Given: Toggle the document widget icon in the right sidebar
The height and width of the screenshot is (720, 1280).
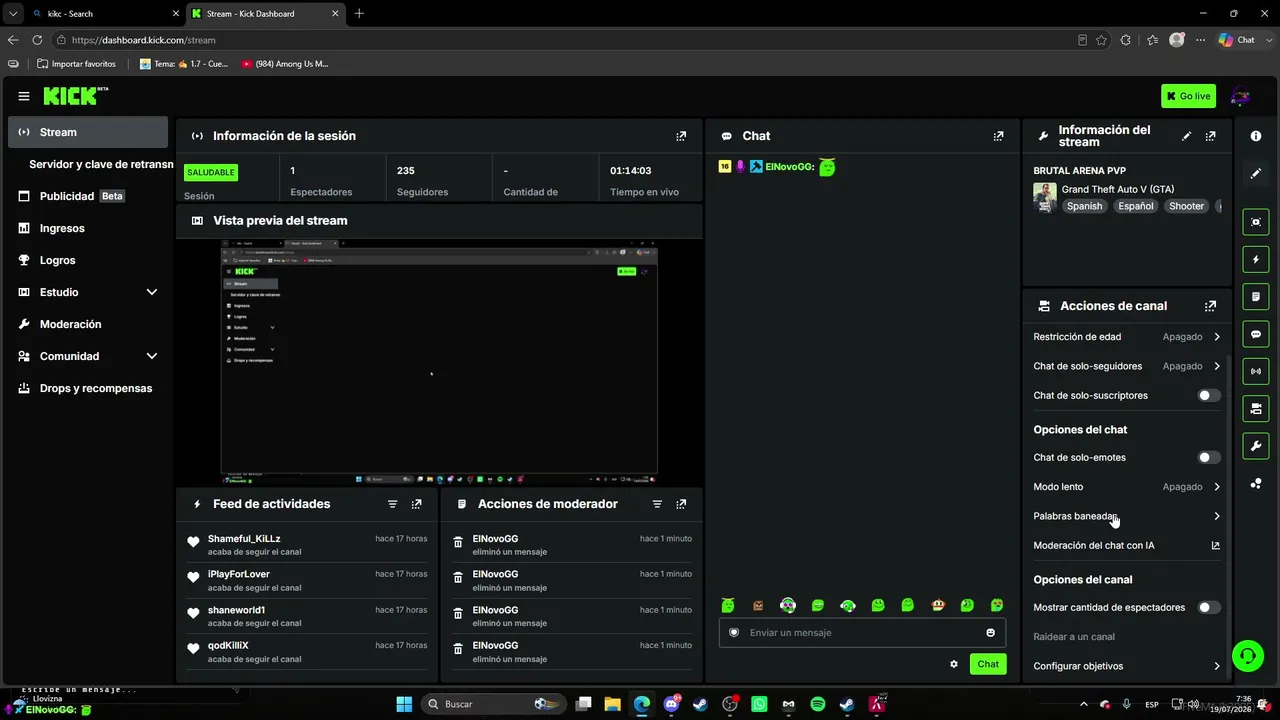Looking at the screenshot, I should (x=1256, y=297).
